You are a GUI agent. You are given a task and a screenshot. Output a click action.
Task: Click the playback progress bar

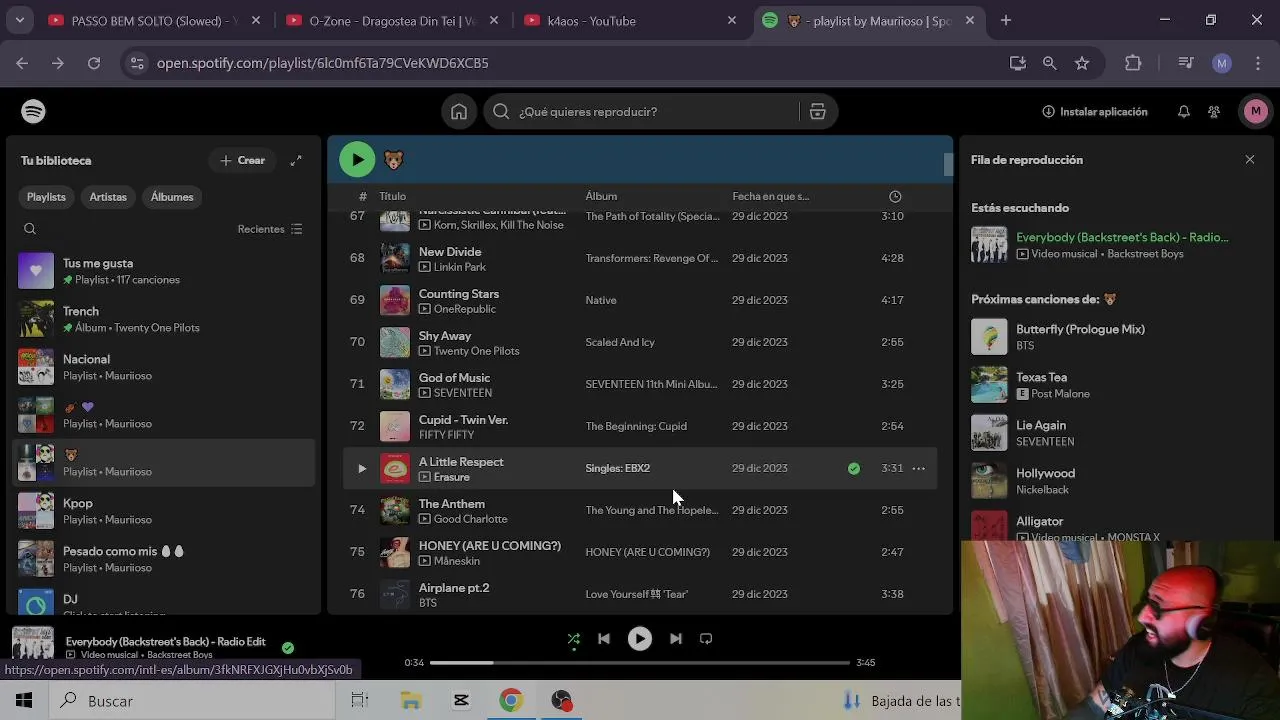(639, 662)
